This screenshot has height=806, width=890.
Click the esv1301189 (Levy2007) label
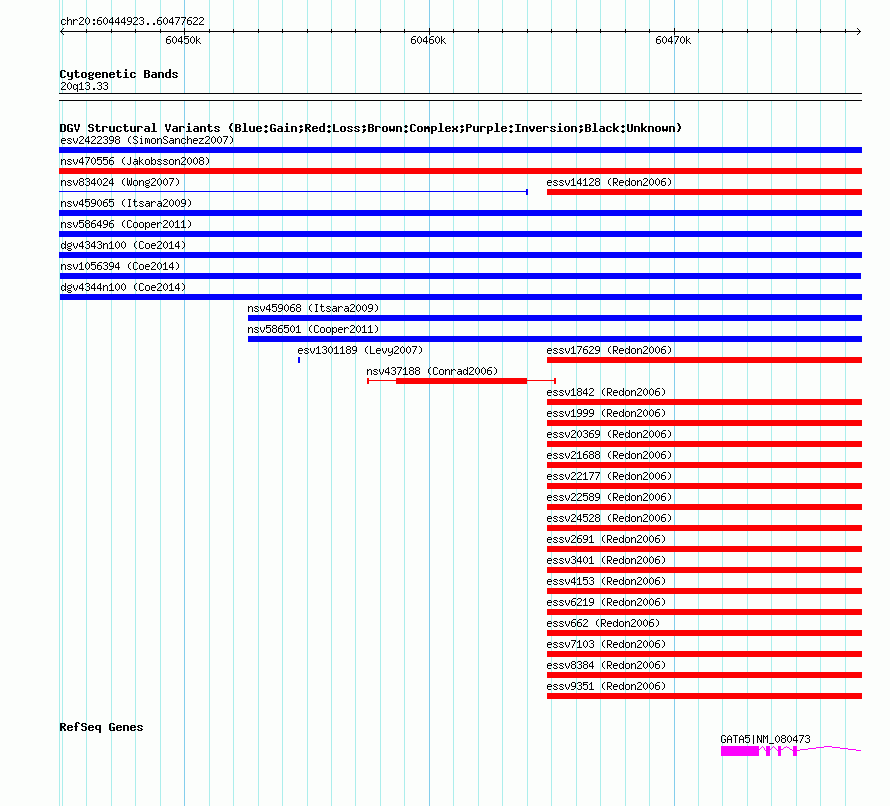tap(360, 350)
